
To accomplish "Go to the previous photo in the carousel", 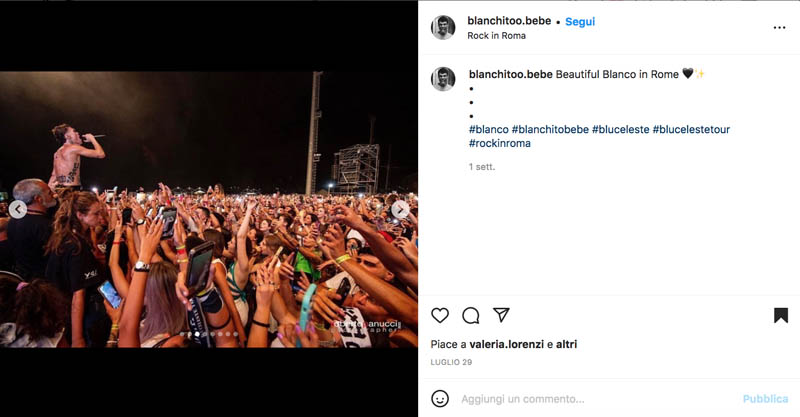I will click(x=18, y=209).
